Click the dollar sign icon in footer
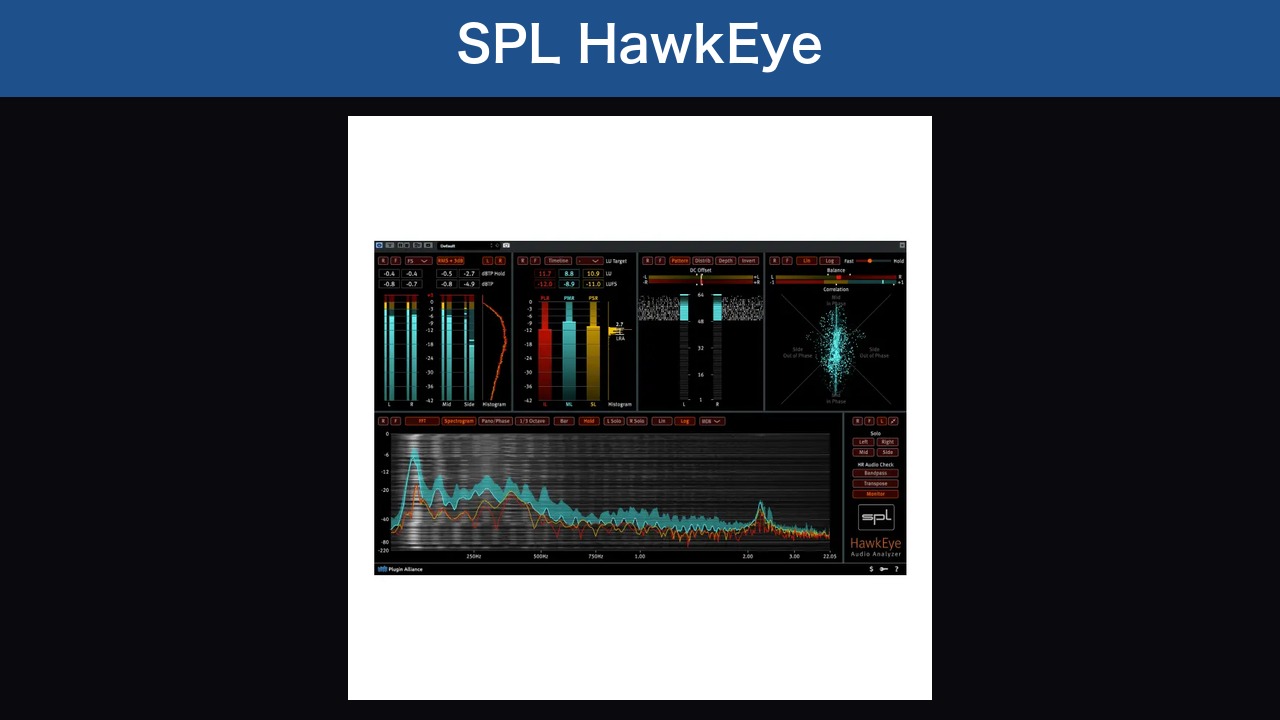The width and height of the screenshot is (1280, 720). click(871, 569)
